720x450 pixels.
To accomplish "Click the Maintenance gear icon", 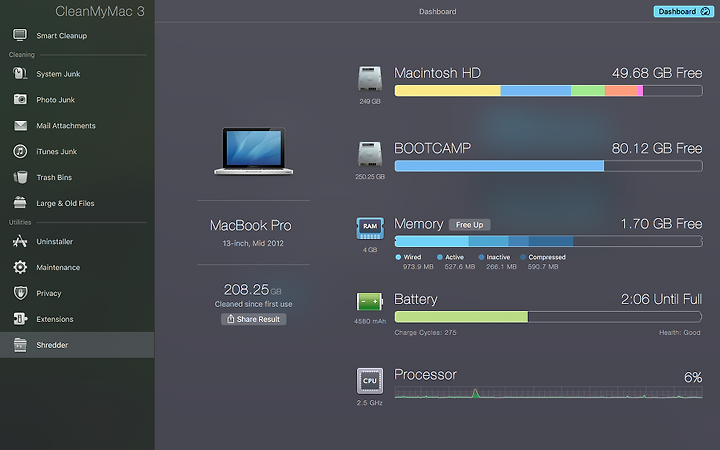I will (x=20, y=267).
